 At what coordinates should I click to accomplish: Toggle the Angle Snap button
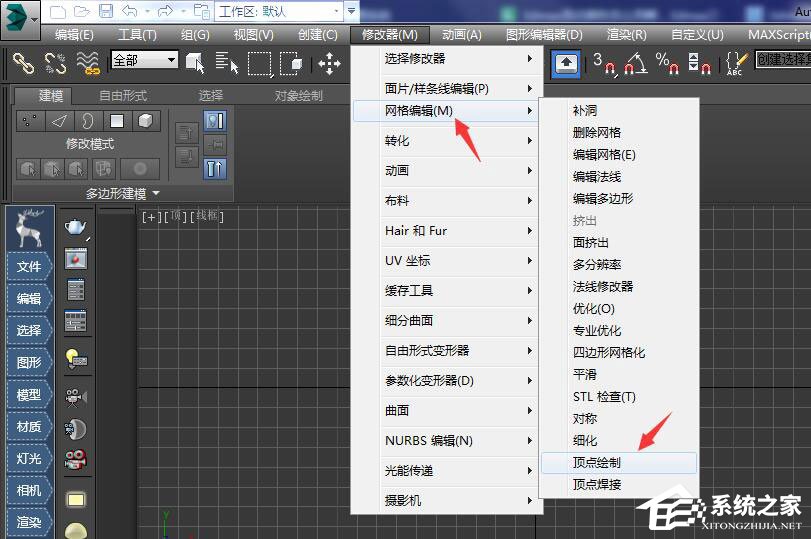pos(635,63)
